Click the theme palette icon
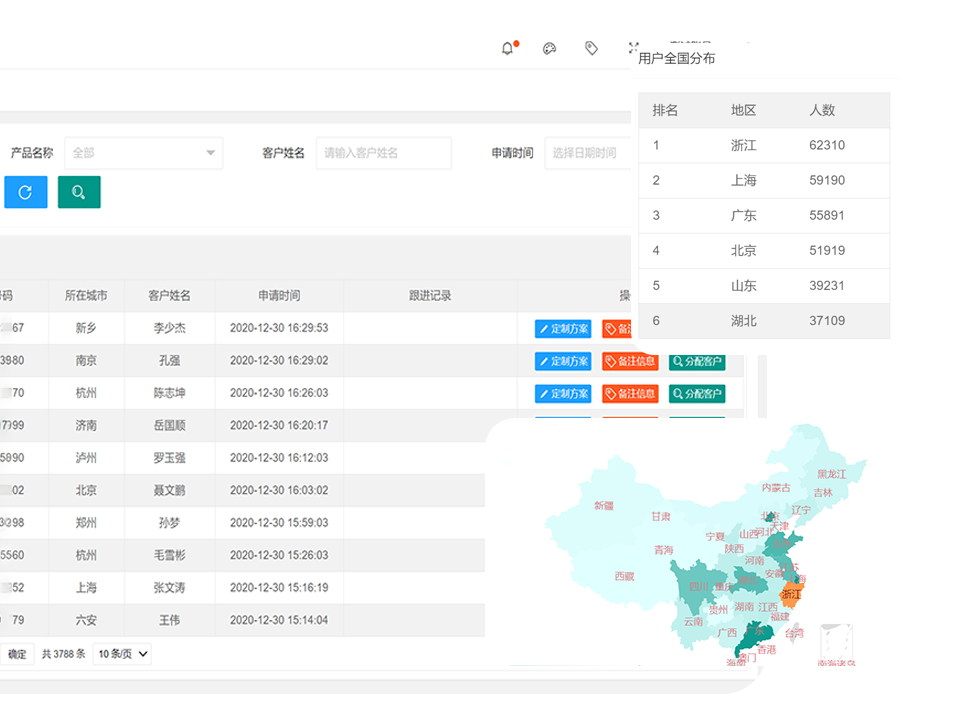The height and width of the screenshot is (721, 963). tap(549, 48)
